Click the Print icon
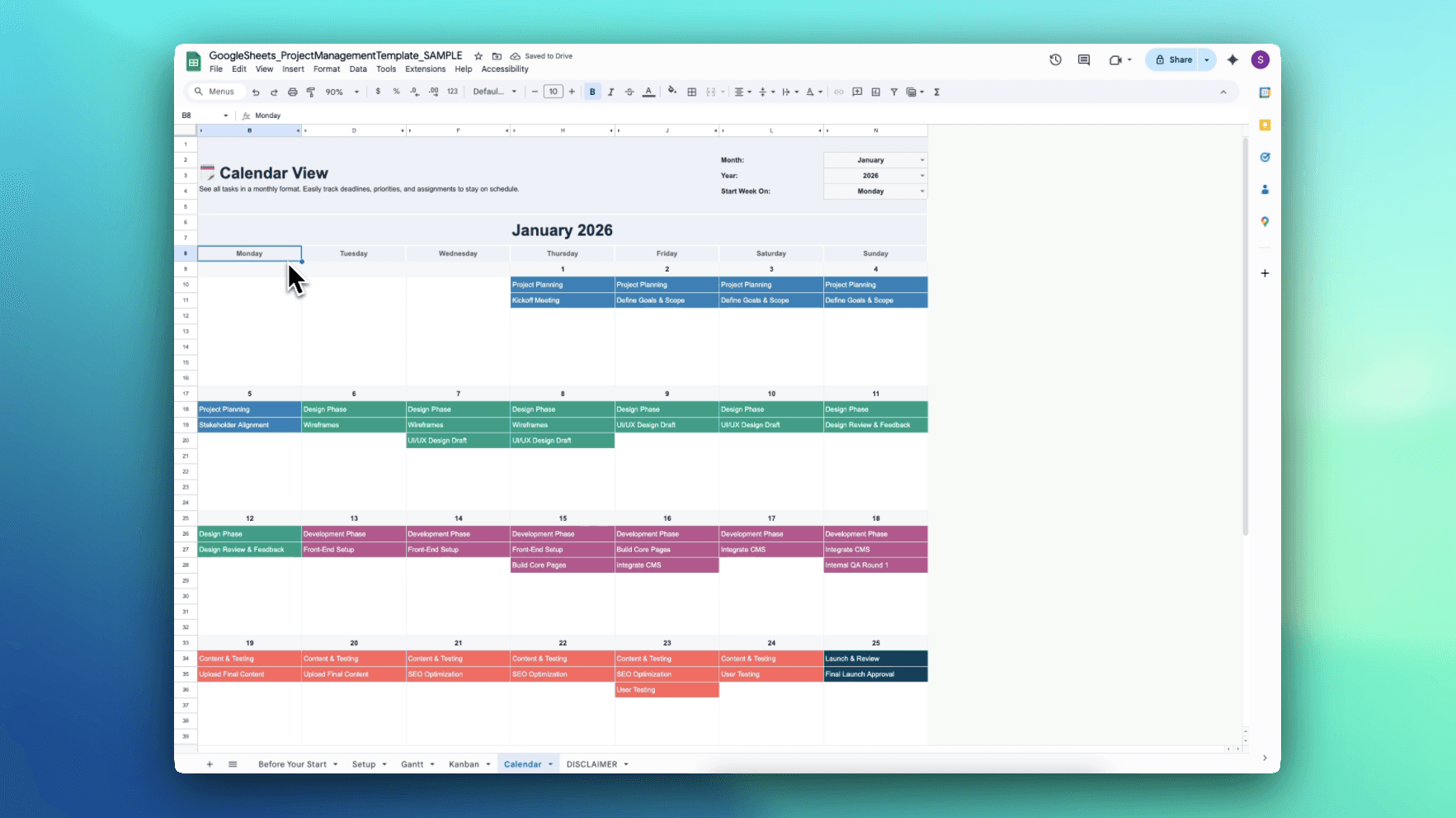The image size is (1456, 818). [x=293, y=92]
